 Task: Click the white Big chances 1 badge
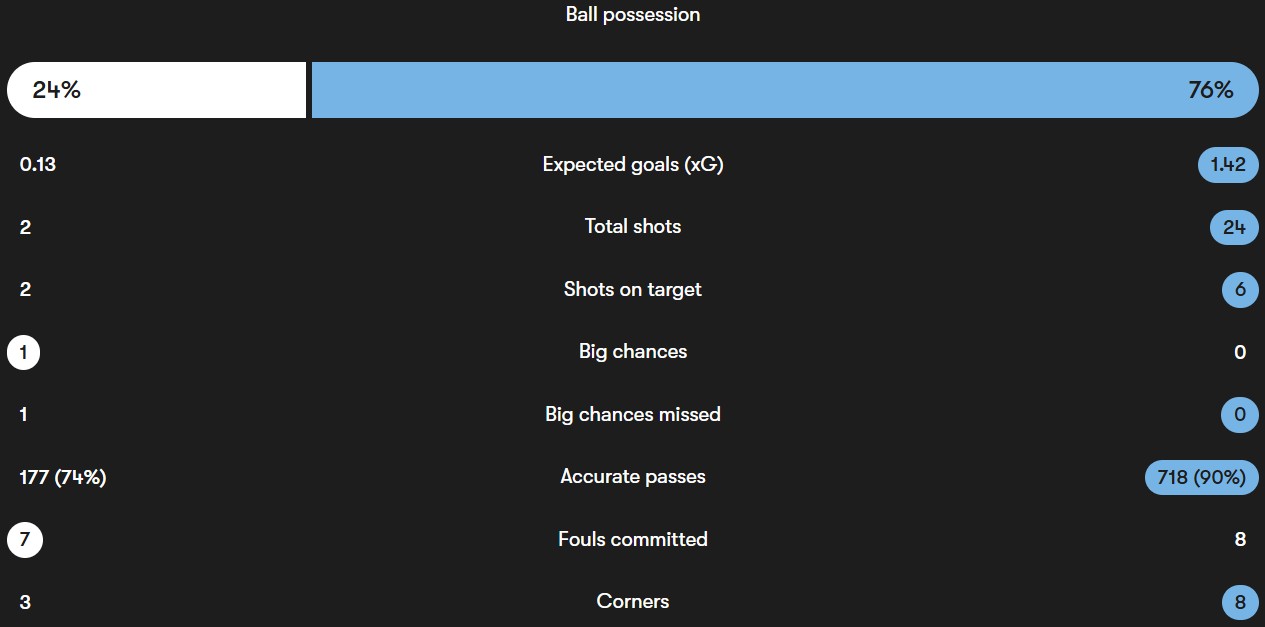[24, 353]
